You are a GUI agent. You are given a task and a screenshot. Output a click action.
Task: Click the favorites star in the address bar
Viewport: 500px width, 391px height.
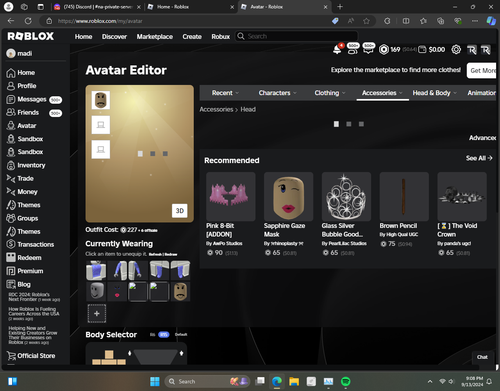coord(366,21)
